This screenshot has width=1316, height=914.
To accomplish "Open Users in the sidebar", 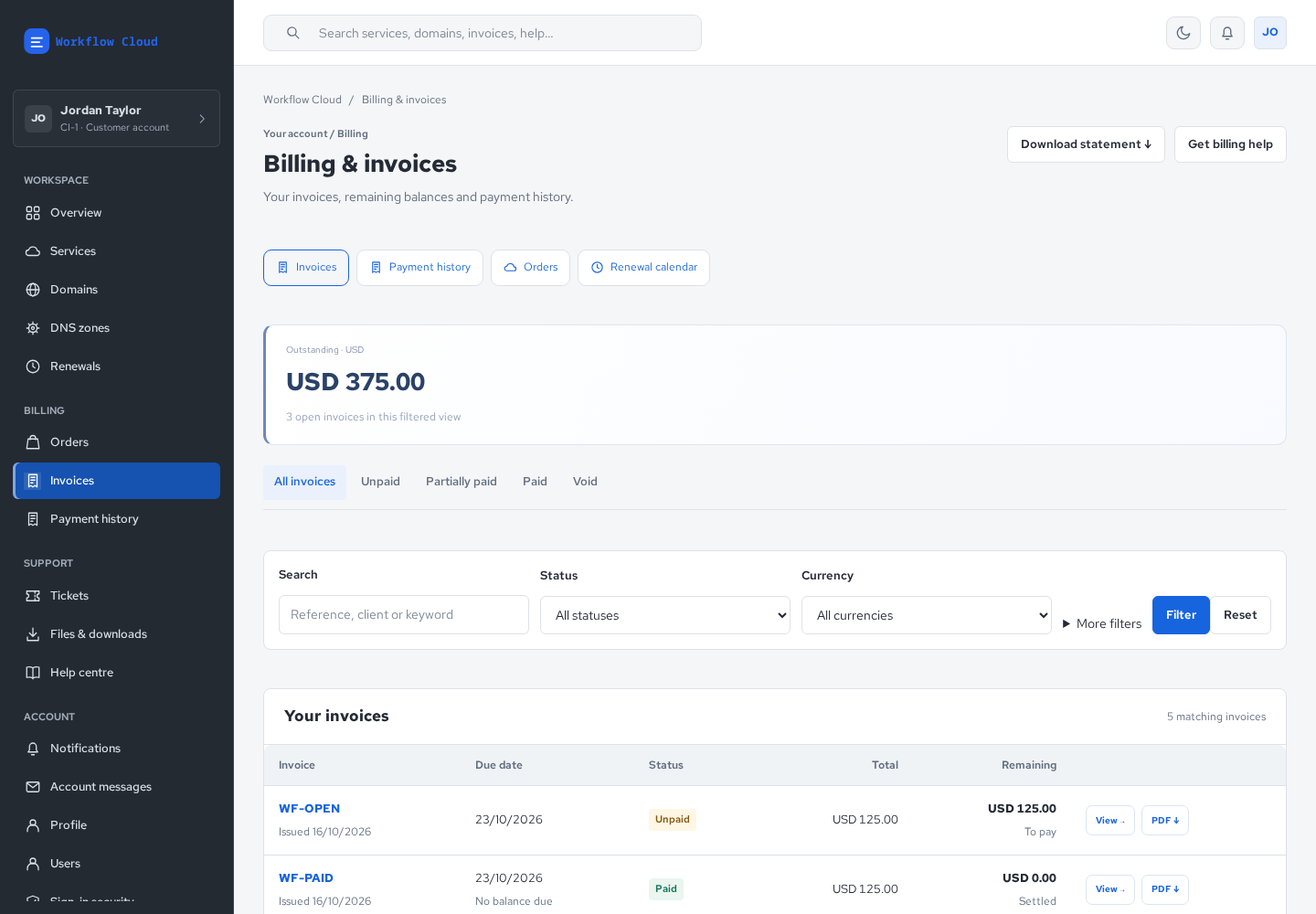I will 116,864.
